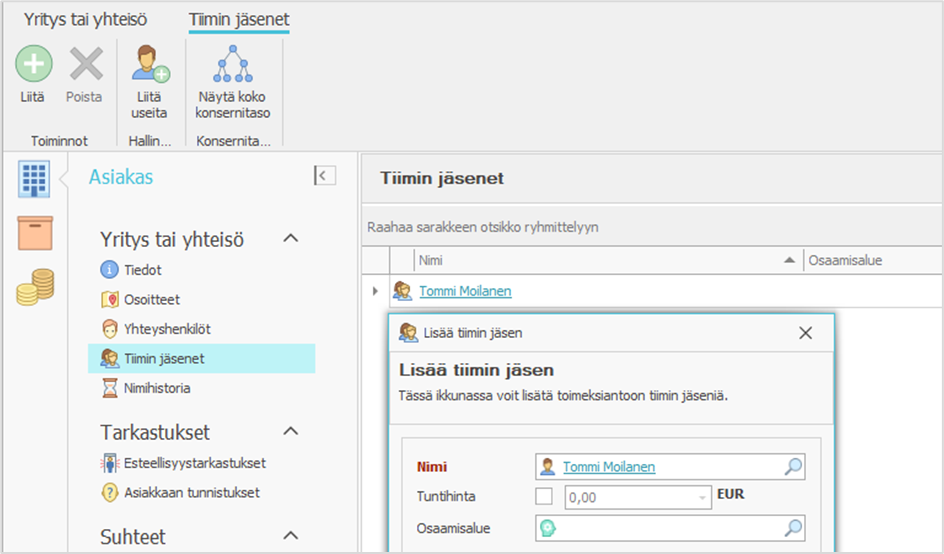Enable the Tuntihinta checkbox
The height and width of the screenshot is (554, 944).
(544, 497)
